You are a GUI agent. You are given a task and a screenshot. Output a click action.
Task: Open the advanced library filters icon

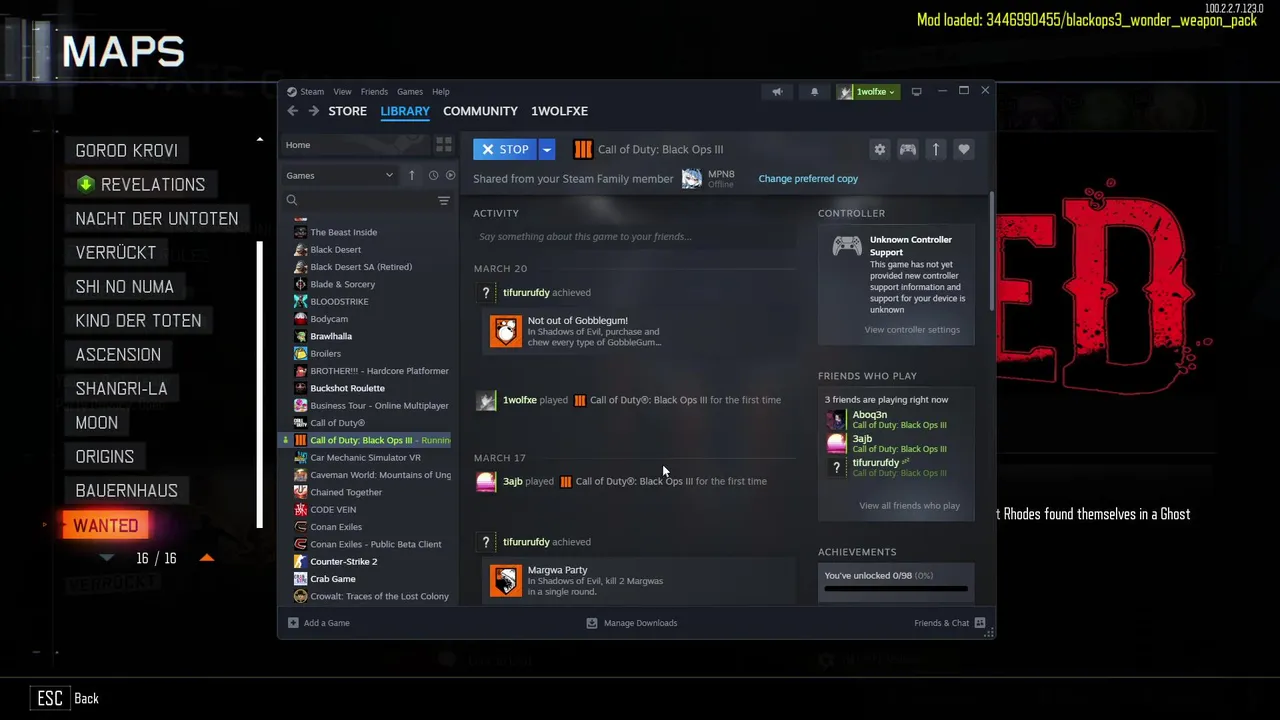tap(444, 200)
